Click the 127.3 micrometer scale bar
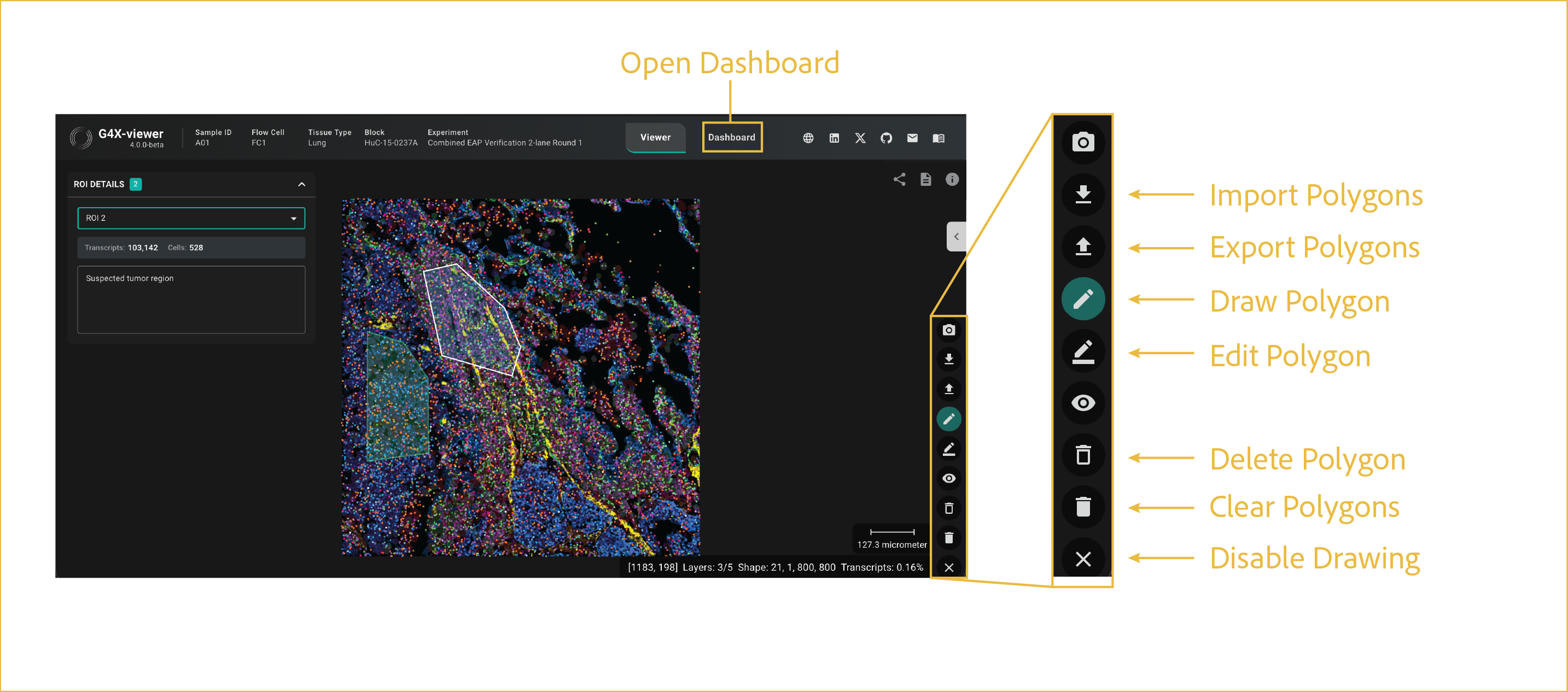Viewport: 1568px width, 692px height. (891, 538)
